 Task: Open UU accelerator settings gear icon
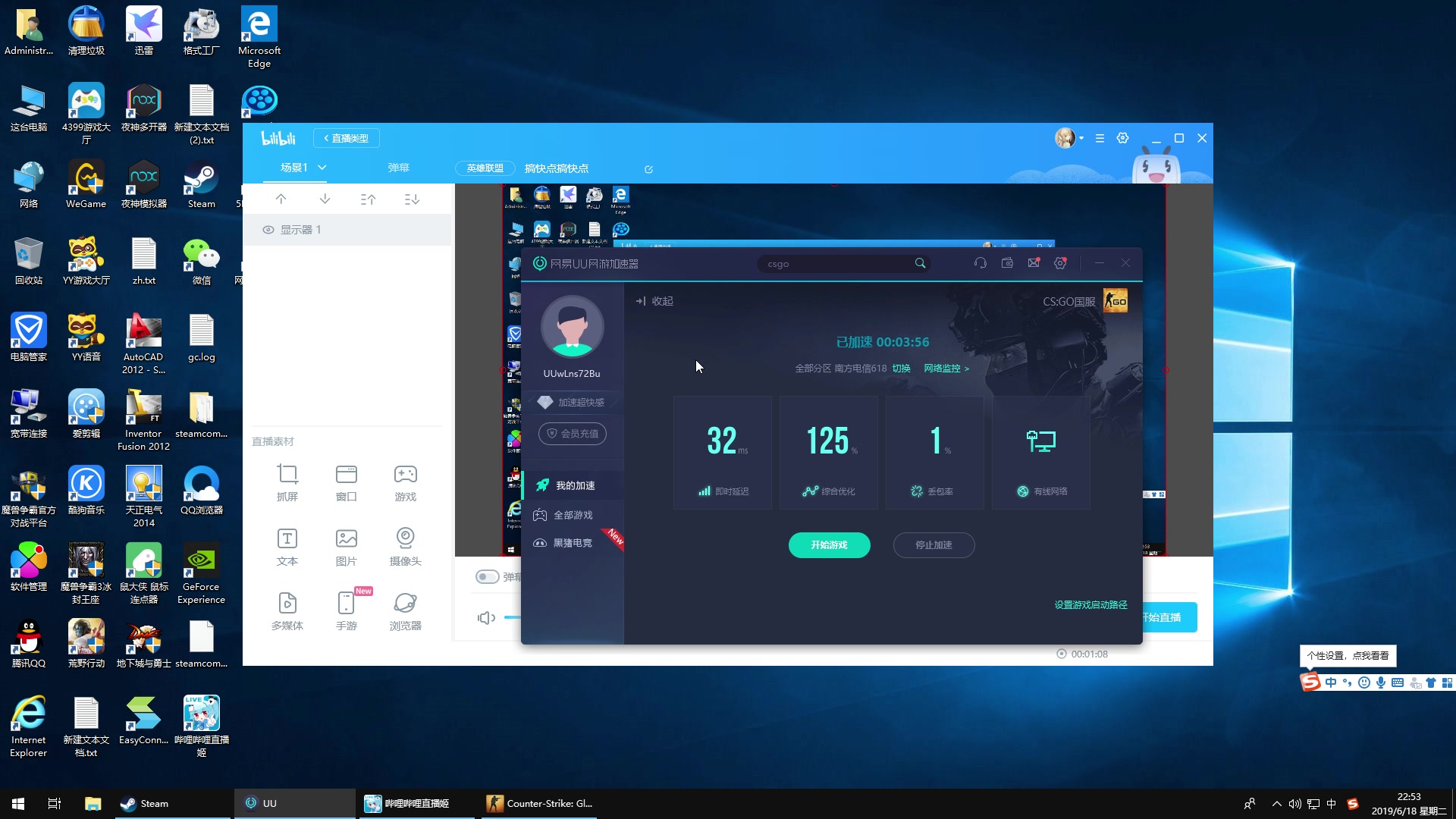(1060, 263)
